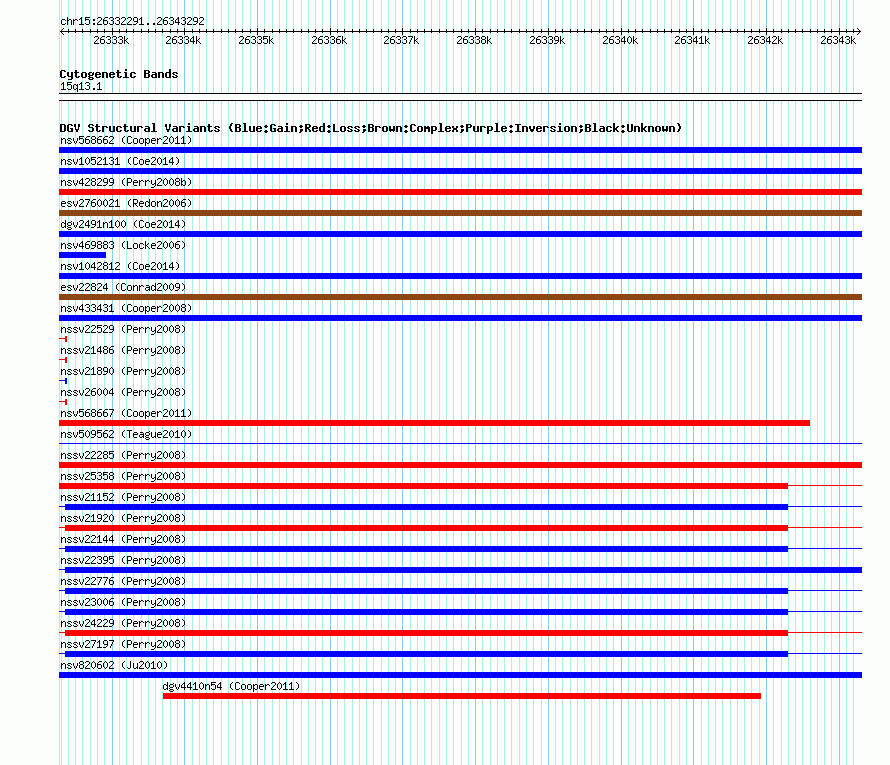Click nsv433431 (Cooper2008) label
The image size is (890, 765).
point(126,308)
